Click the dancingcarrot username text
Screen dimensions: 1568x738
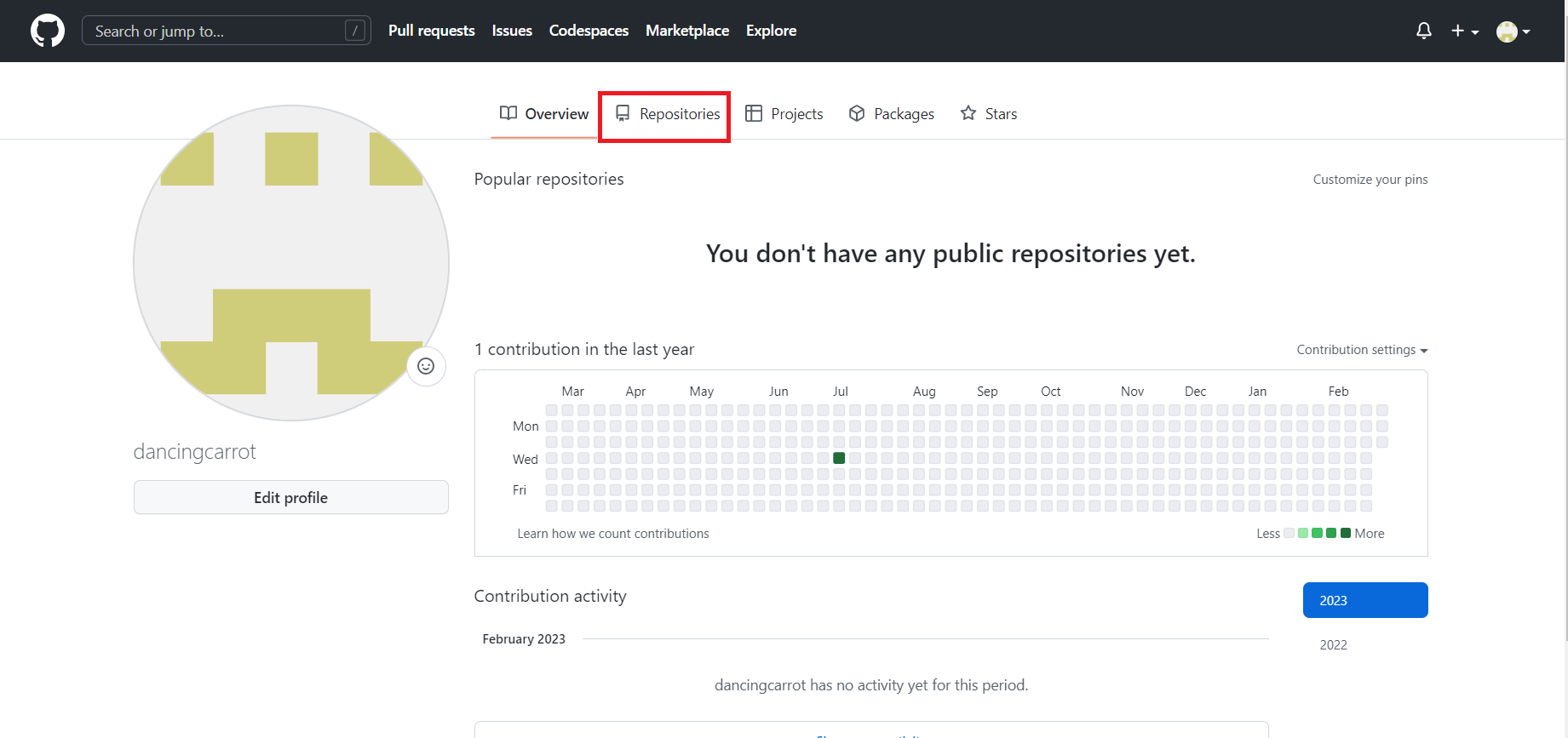click(194, 452)
